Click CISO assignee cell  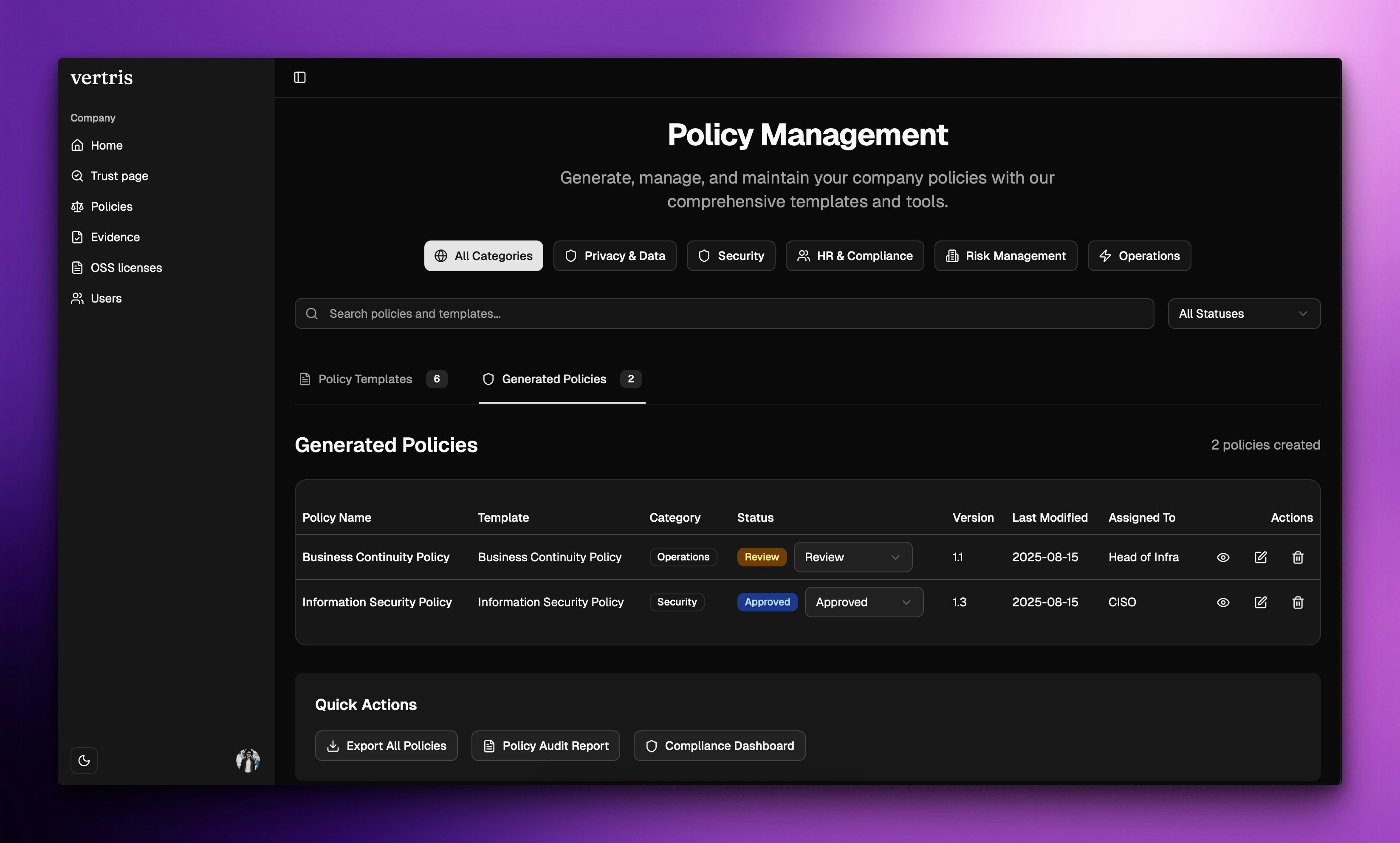tap(1122, 602)
